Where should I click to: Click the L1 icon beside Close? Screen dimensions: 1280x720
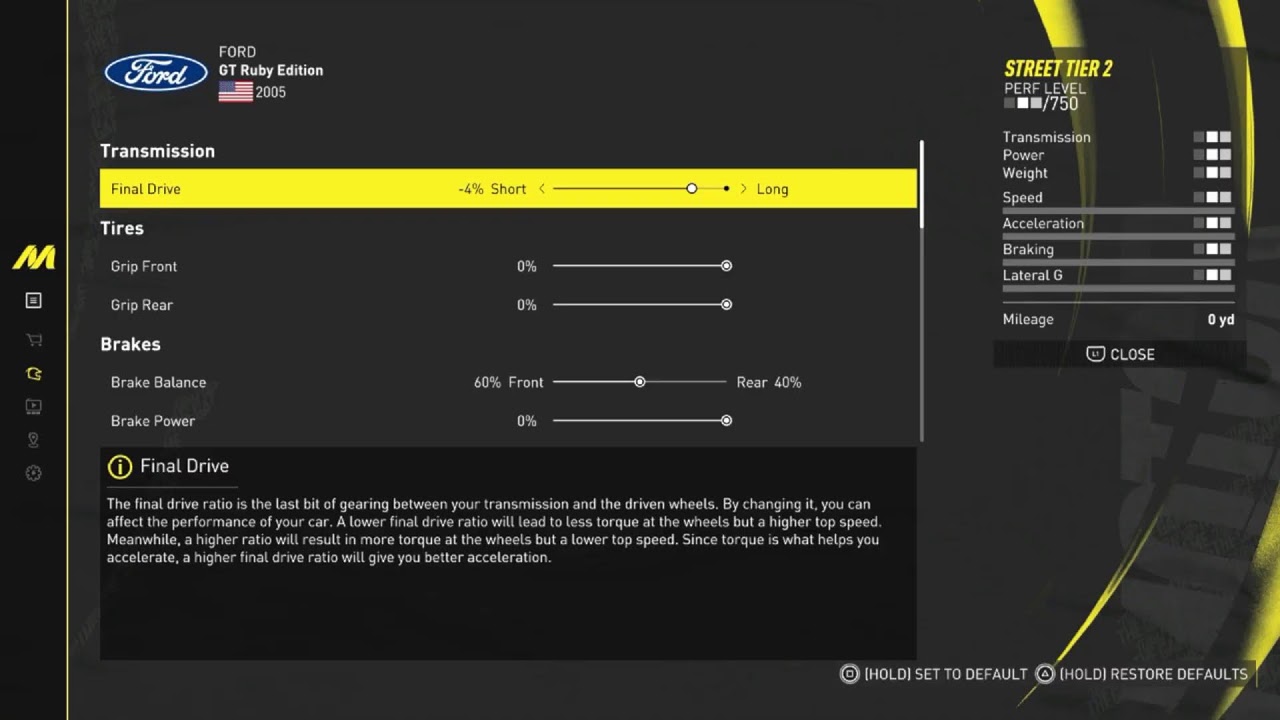pos(1095,354)
